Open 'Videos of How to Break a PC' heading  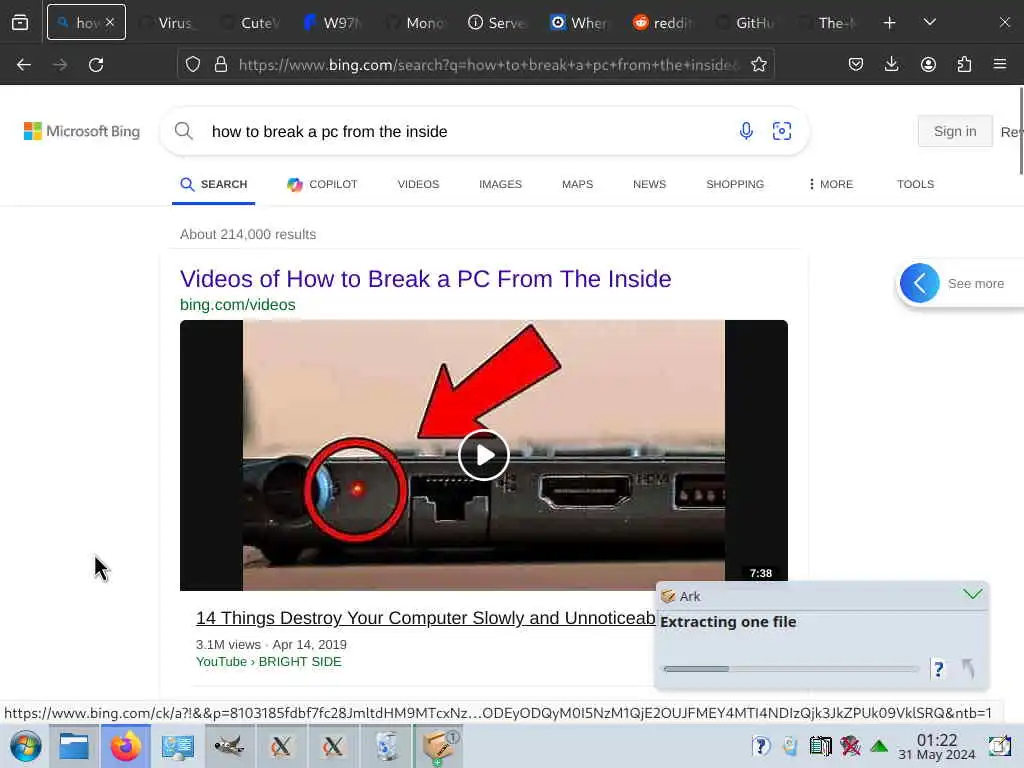point(425,279)
